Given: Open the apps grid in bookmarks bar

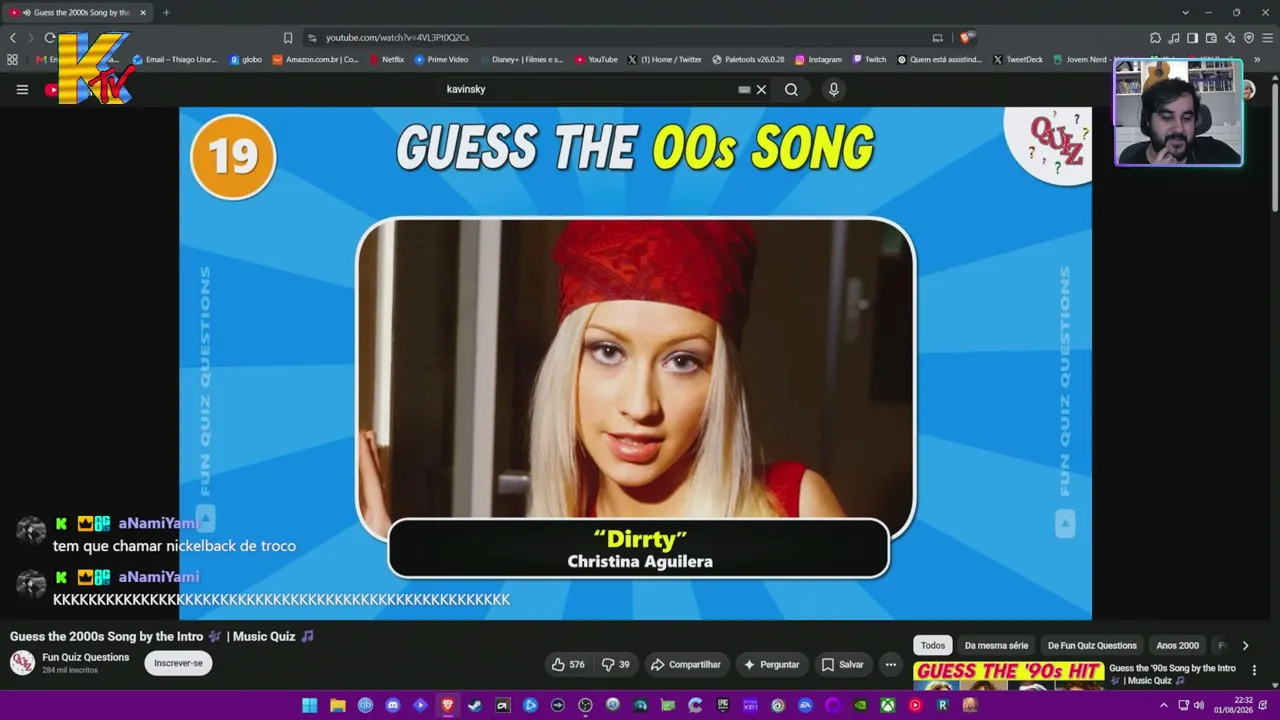Looking at the screenshot, I should coord(12,60).
